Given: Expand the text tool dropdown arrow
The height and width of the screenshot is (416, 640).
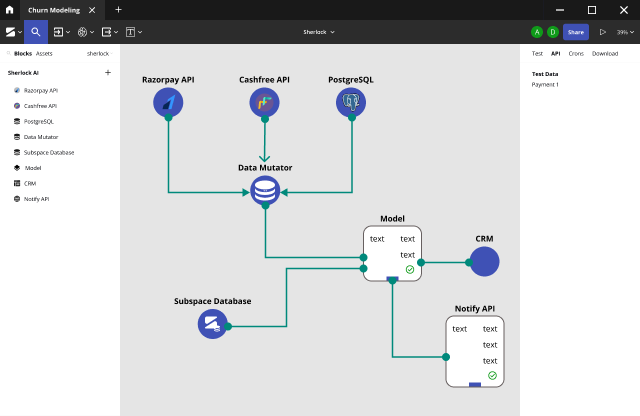Looking at the screenshot, I should pos(140,32).
